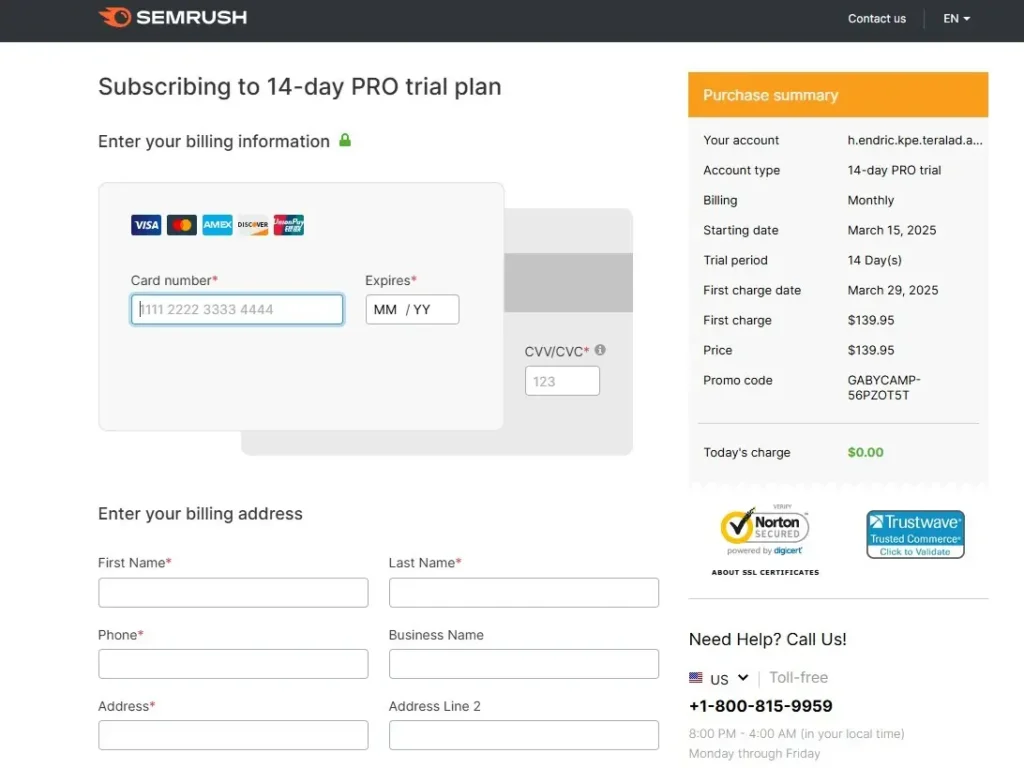
Task: Open the Contact us link
Action: (x=876, y=18)
